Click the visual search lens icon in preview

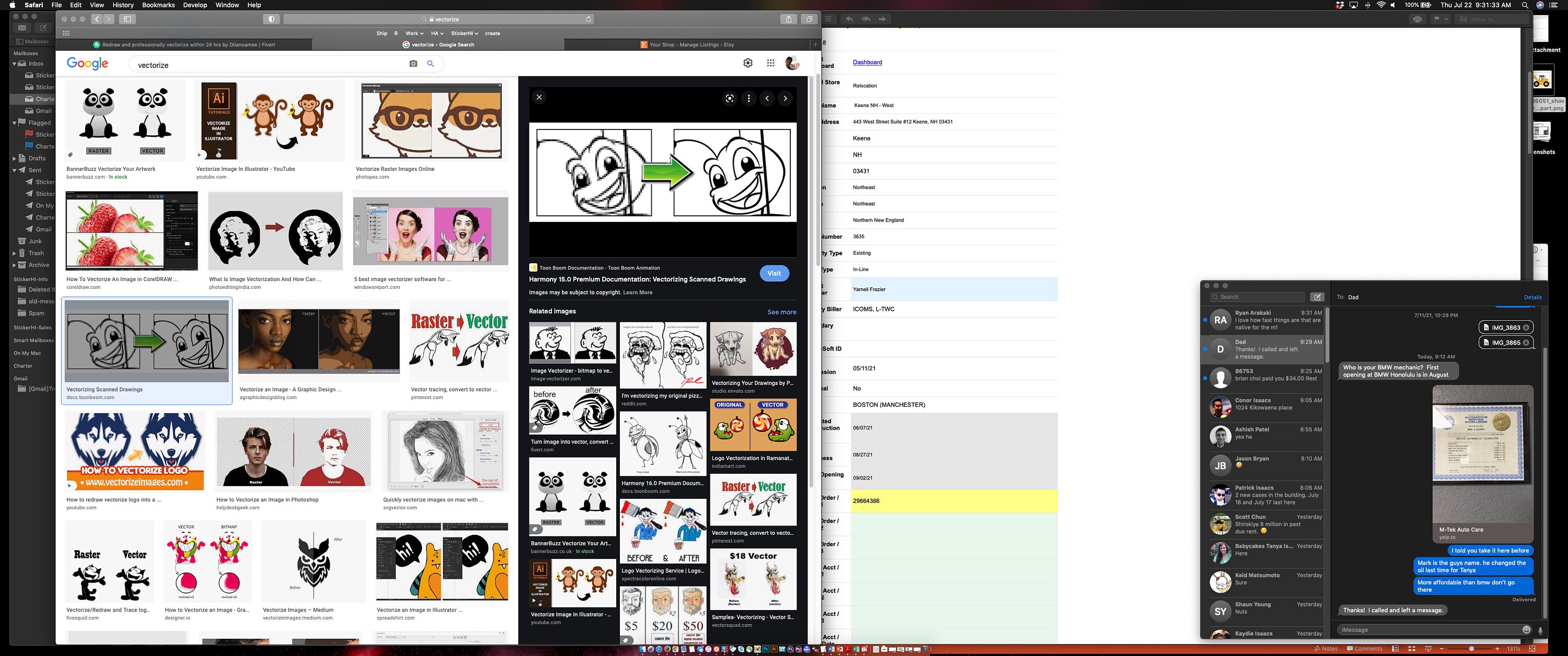point(729,99)
